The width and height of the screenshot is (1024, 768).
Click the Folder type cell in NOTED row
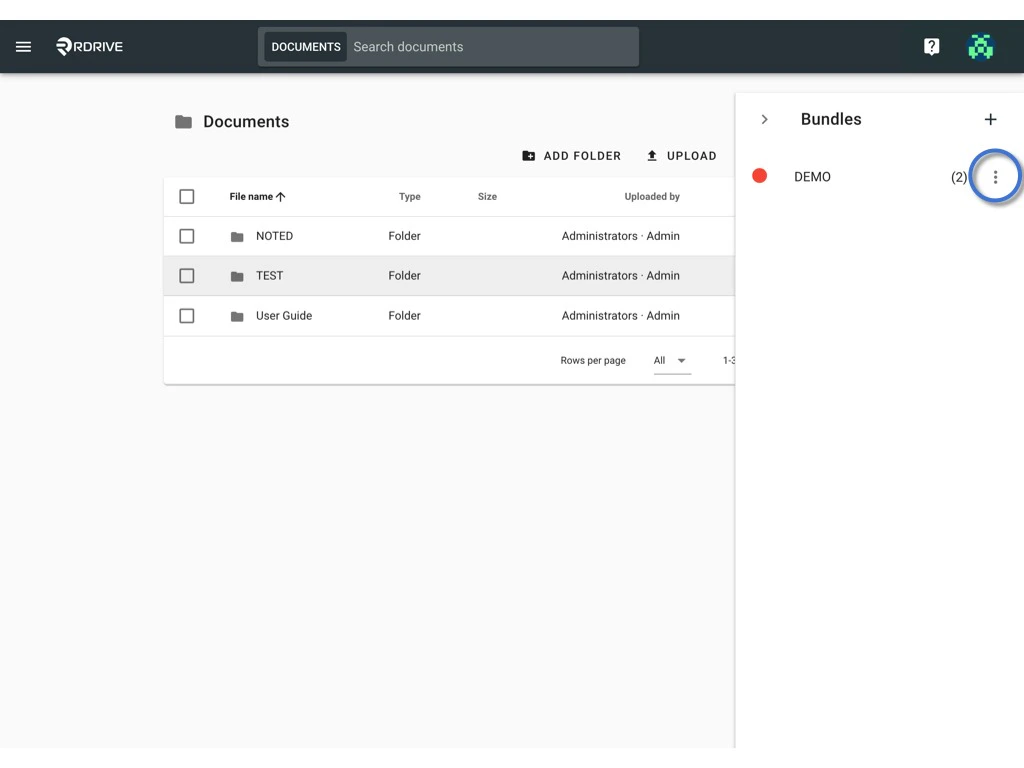pyautogui.click(x=404, y=236)
